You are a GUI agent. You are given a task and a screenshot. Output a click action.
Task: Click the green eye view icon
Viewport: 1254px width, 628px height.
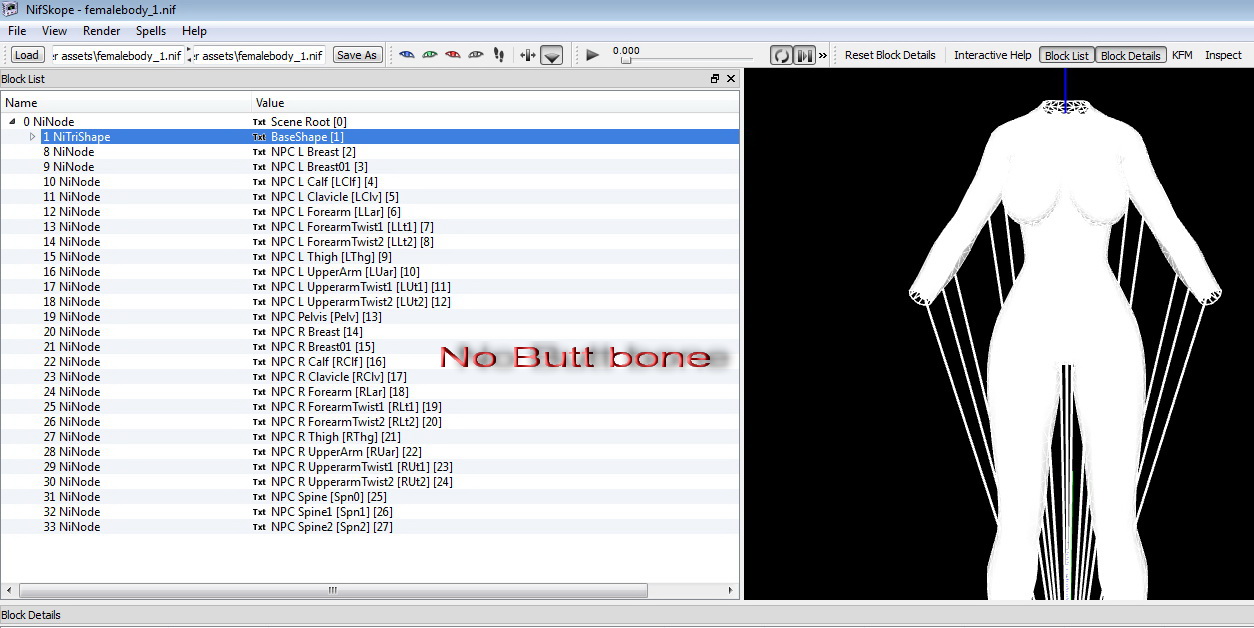(429, 55)
